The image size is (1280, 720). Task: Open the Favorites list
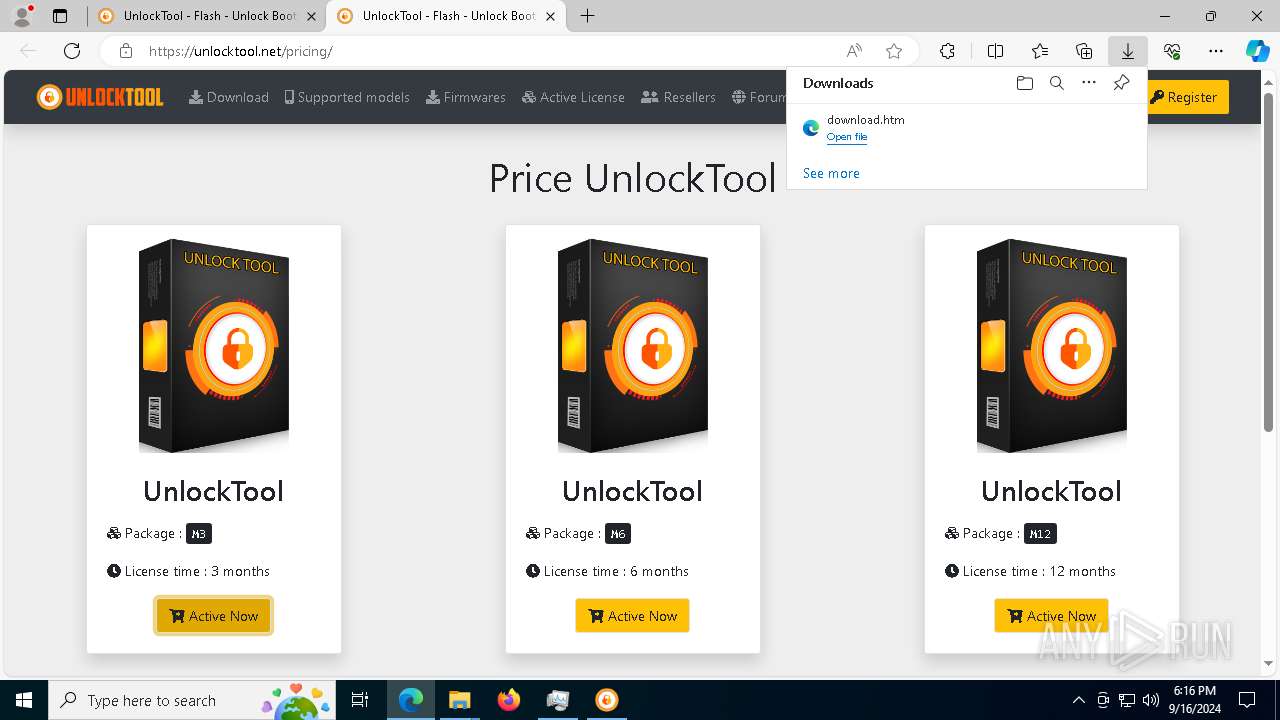tap(1040, 51)
